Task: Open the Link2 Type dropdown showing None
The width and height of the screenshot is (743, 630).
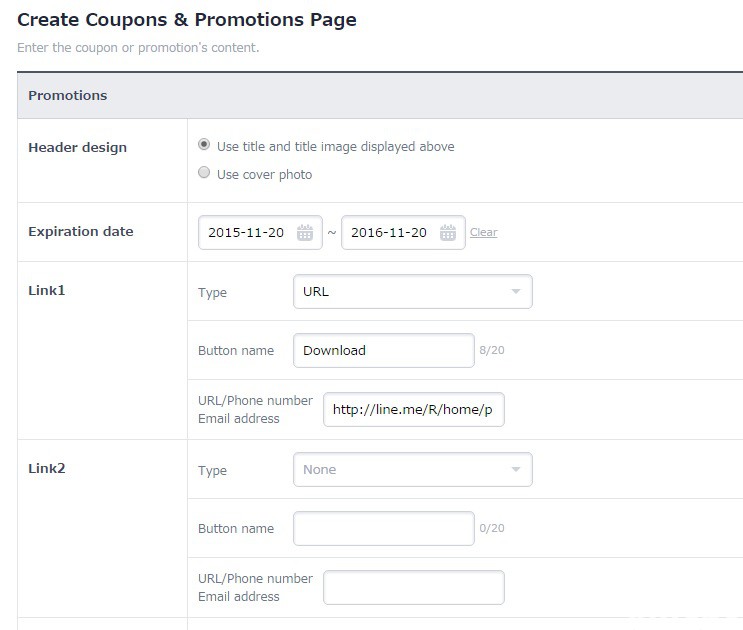Action: pos(413,469)
